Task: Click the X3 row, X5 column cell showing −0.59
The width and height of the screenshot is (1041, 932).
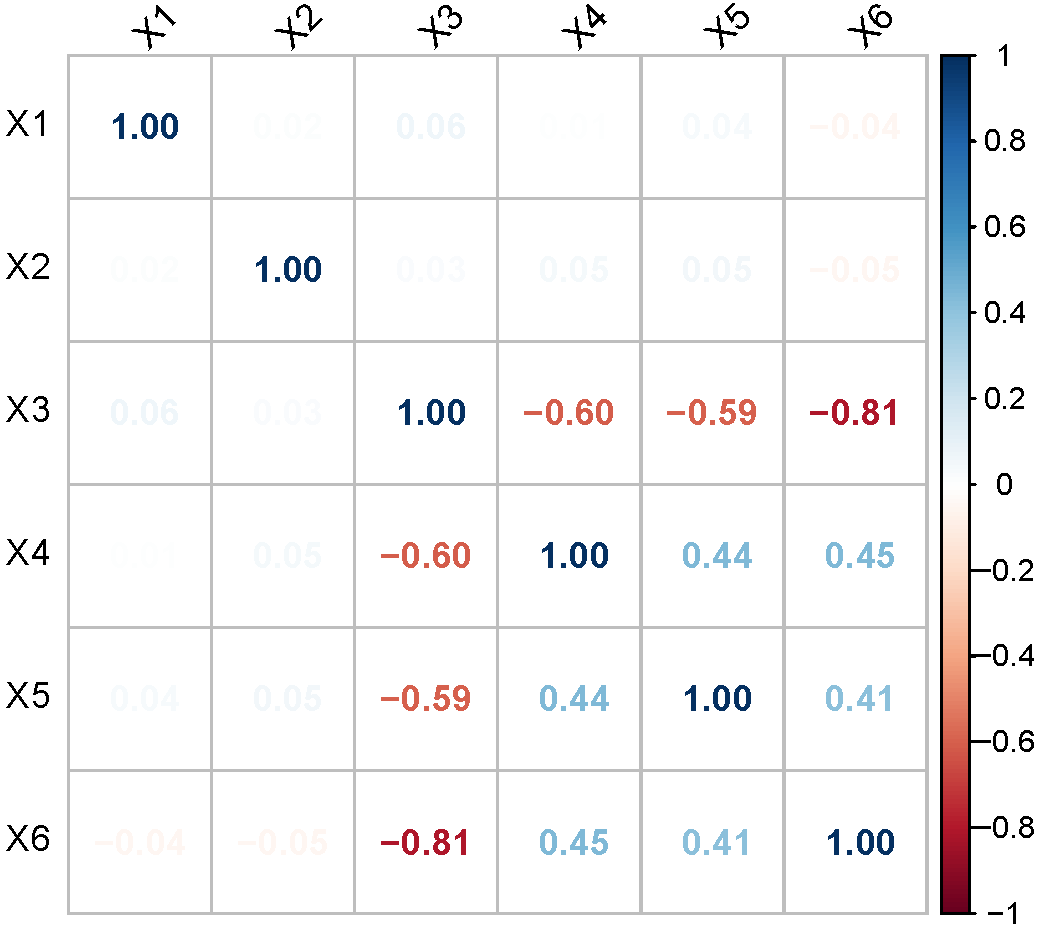Action: 712,413
